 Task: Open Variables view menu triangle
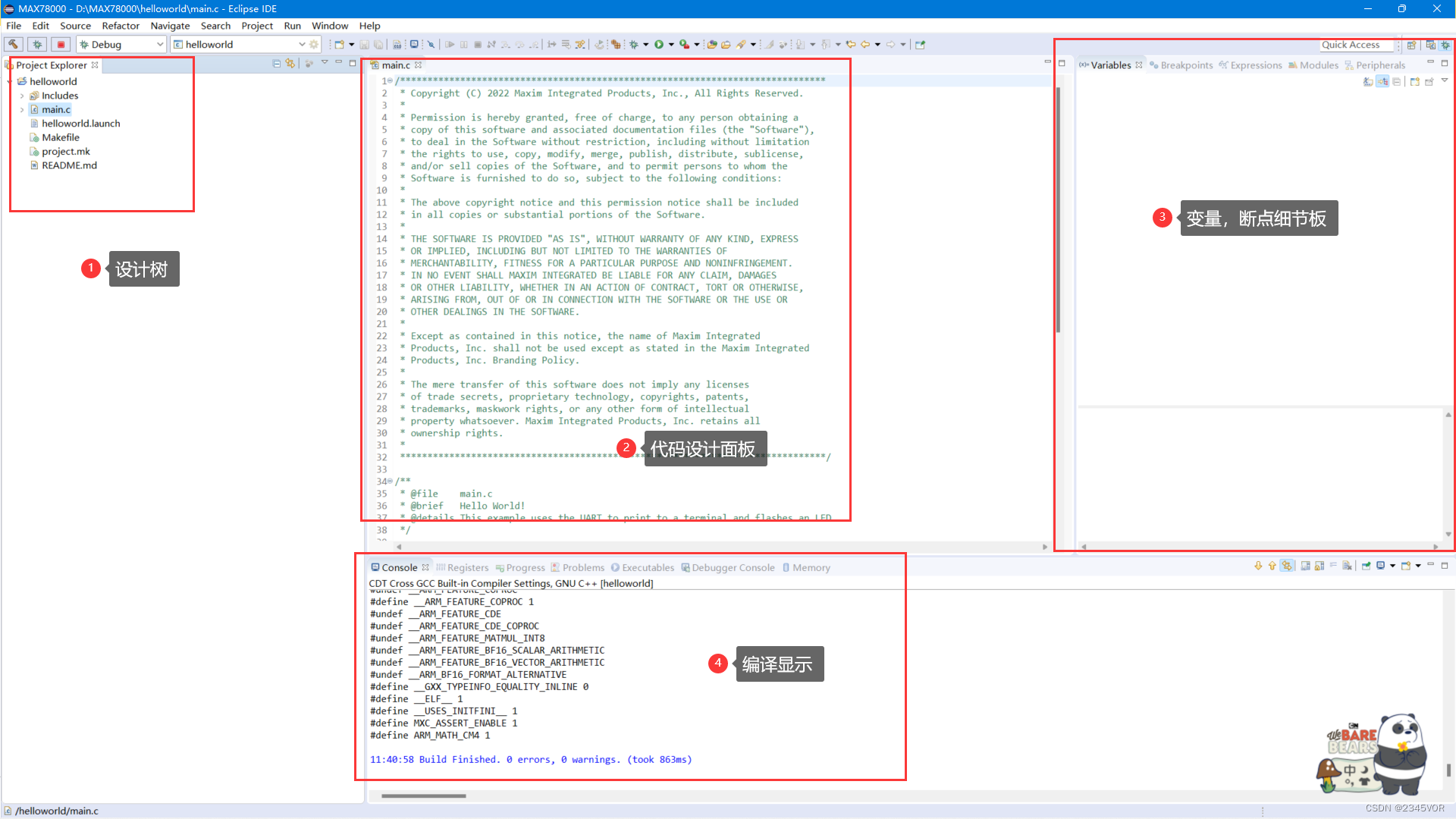(1445, 80)
